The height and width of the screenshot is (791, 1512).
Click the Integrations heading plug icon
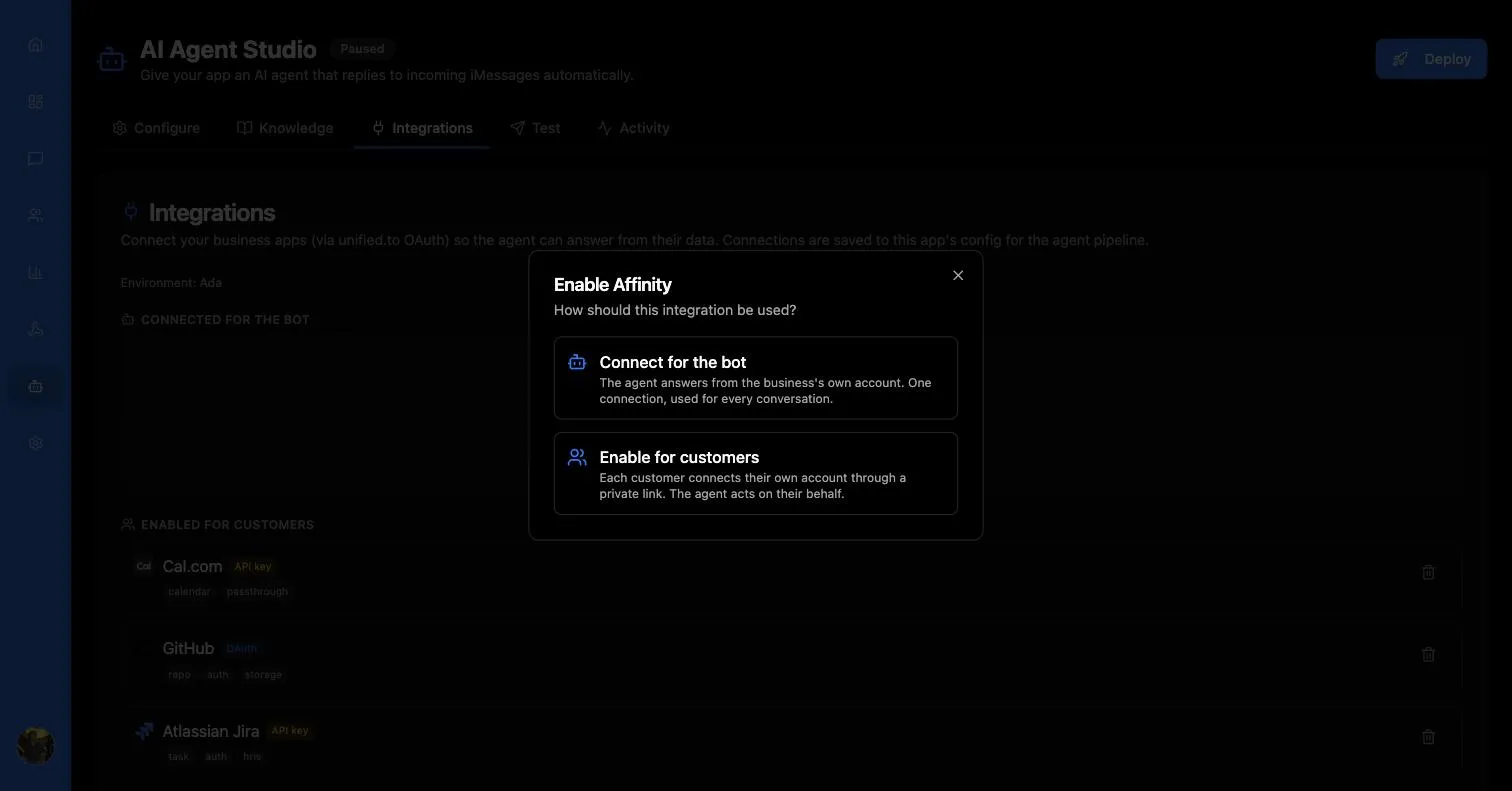click(131, 212)
